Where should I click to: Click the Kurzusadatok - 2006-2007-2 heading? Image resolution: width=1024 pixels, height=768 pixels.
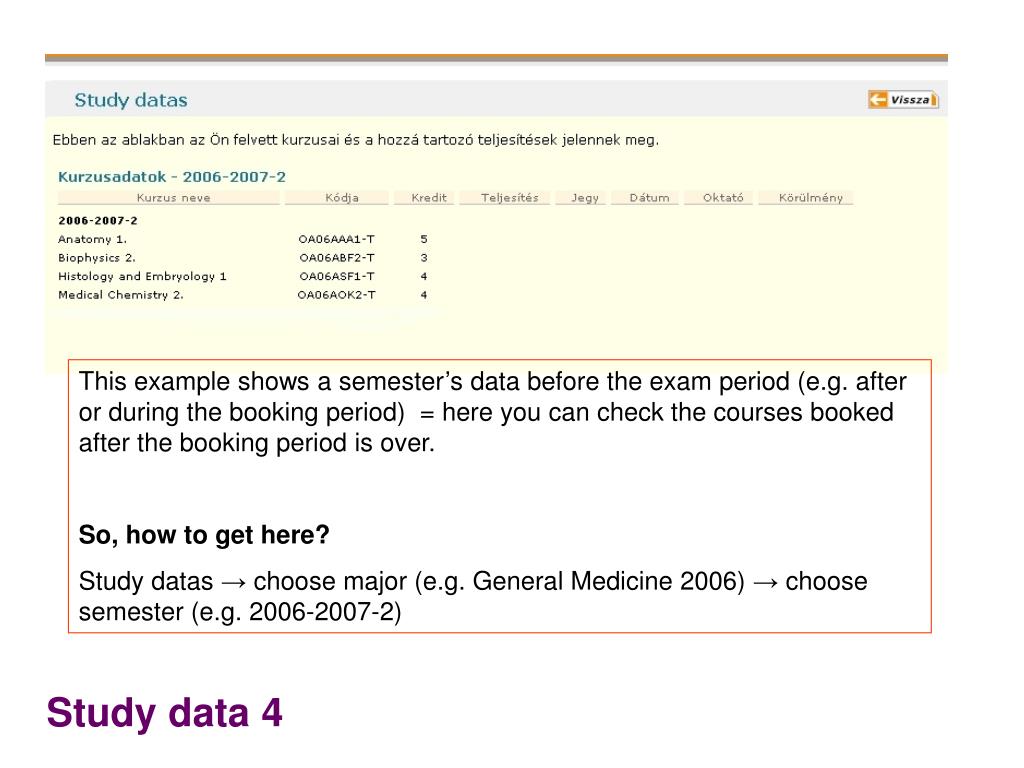coord(172,177)
